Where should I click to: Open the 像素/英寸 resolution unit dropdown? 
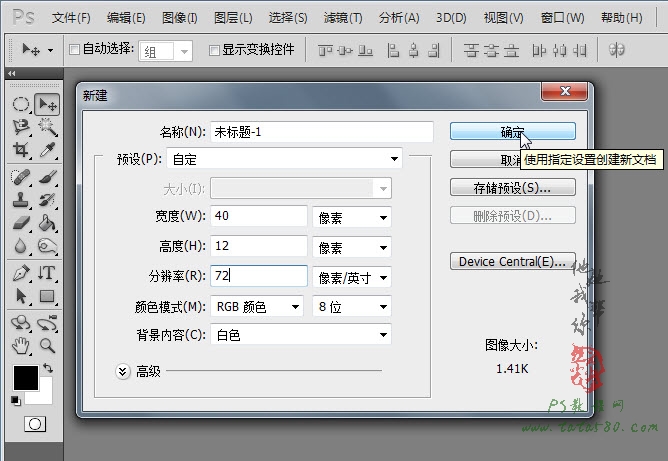352,278
